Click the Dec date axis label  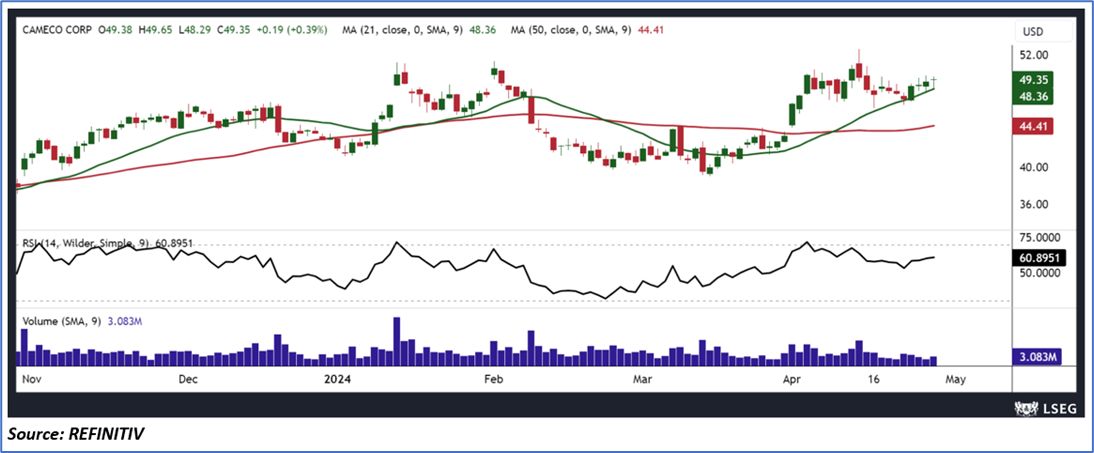tap(188, 380)
